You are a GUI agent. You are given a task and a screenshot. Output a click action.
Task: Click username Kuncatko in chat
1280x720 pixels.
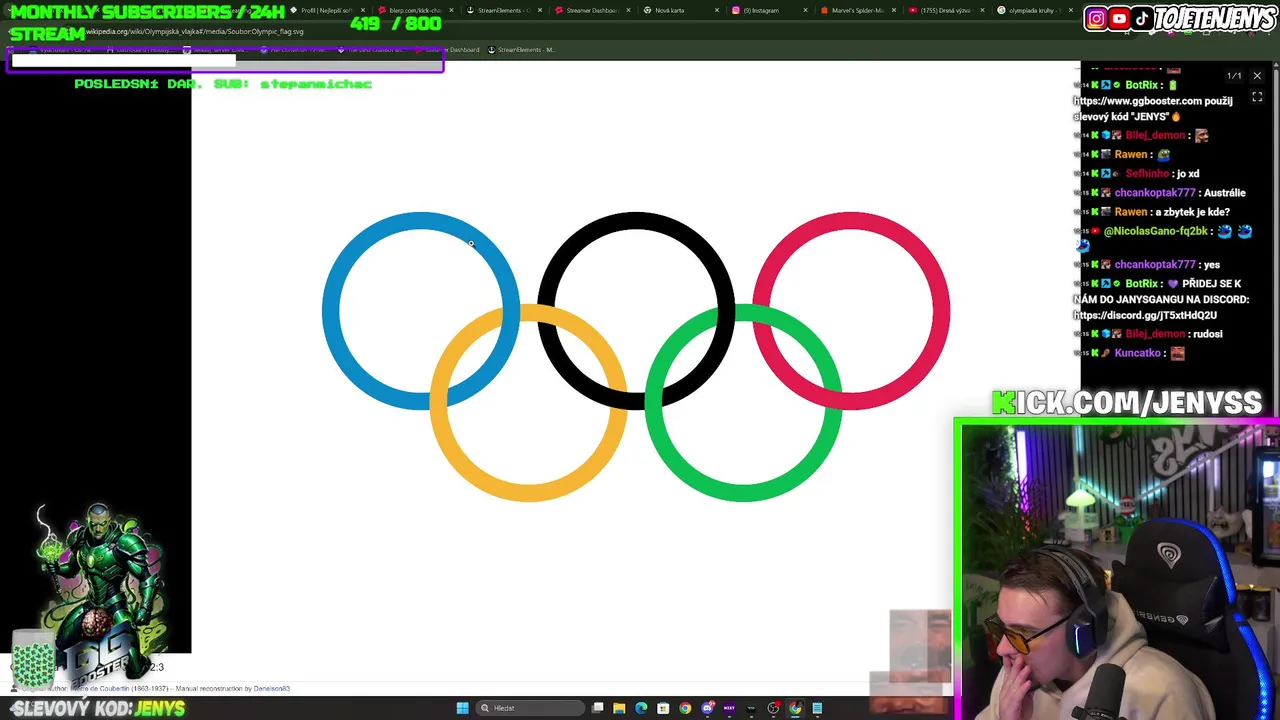1137,353
